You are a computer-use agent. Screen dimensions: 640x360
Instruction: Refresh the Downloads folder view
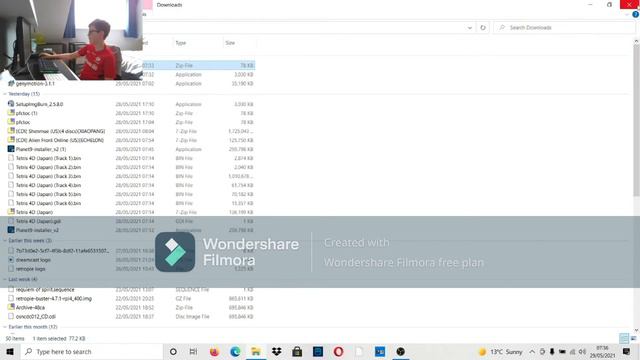pyautogui.click(x=483, y=27)
